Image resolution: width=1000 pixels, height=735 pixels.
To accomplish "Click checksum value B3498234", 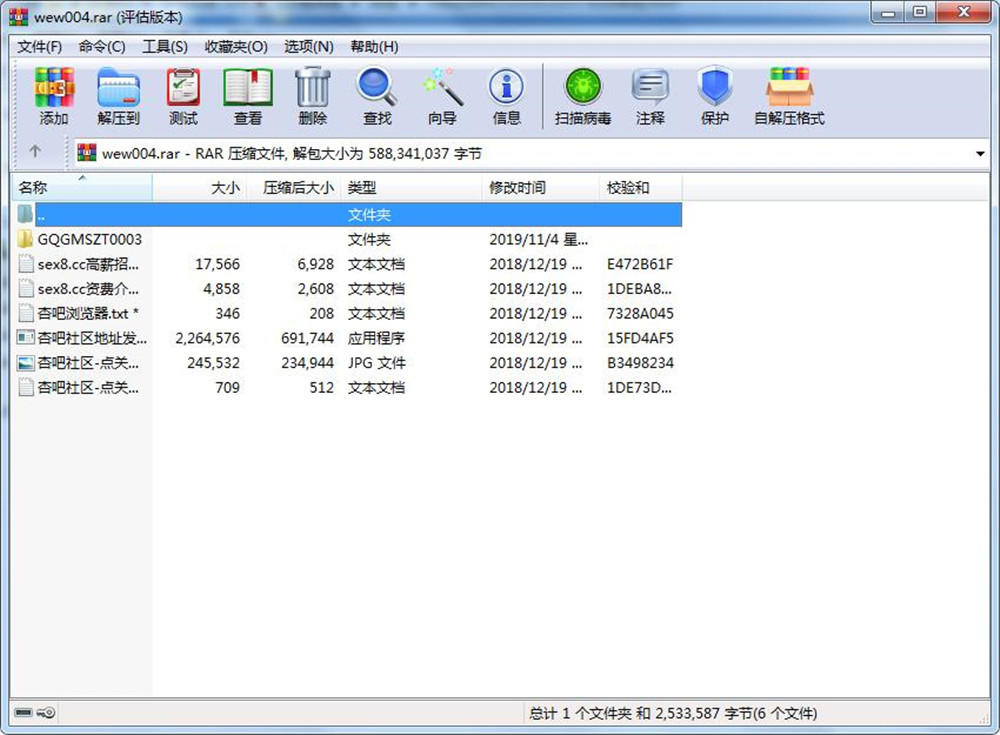I will 640,363.
